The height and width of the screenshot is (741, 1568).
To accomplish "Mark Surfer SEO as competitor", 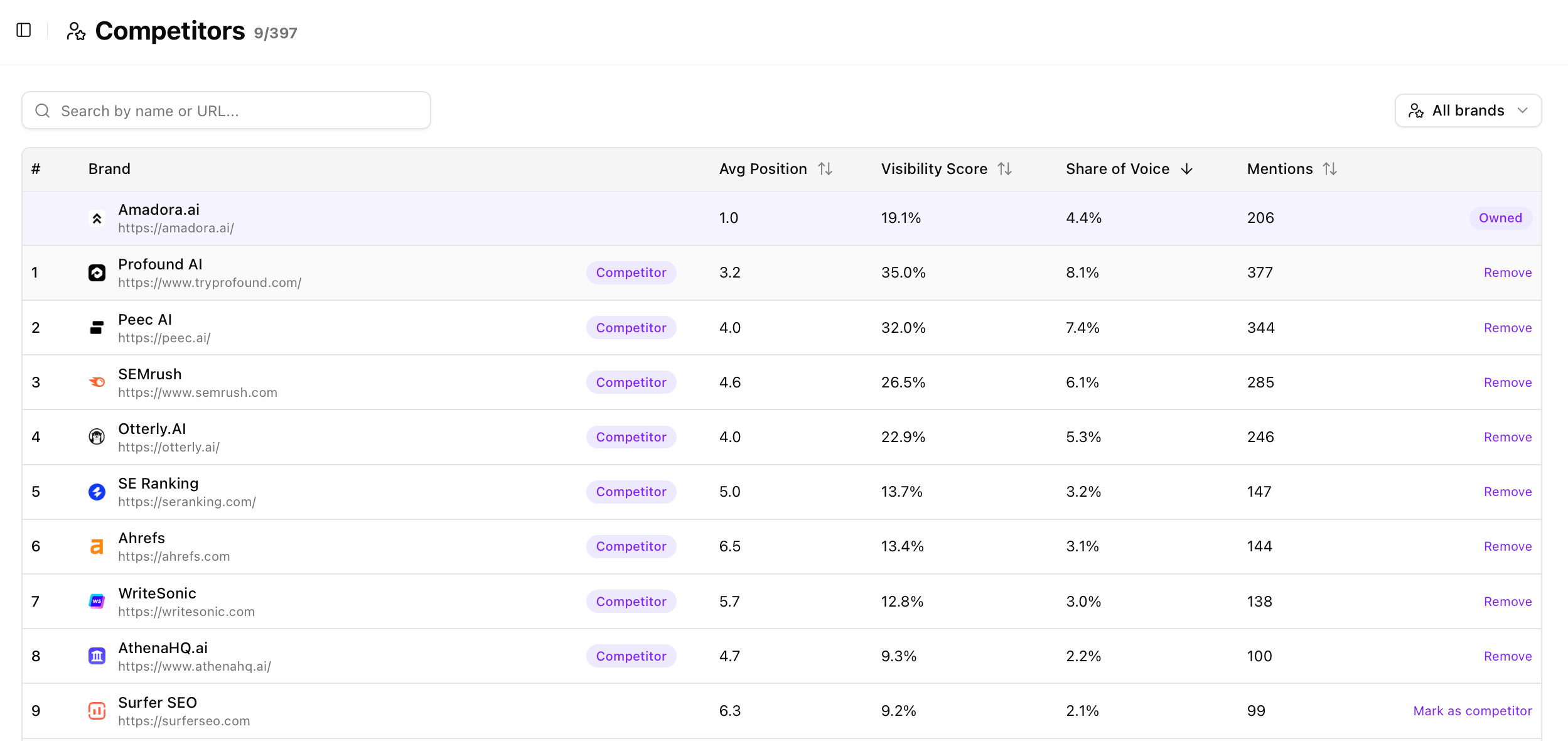I will tap(1473, 711).
